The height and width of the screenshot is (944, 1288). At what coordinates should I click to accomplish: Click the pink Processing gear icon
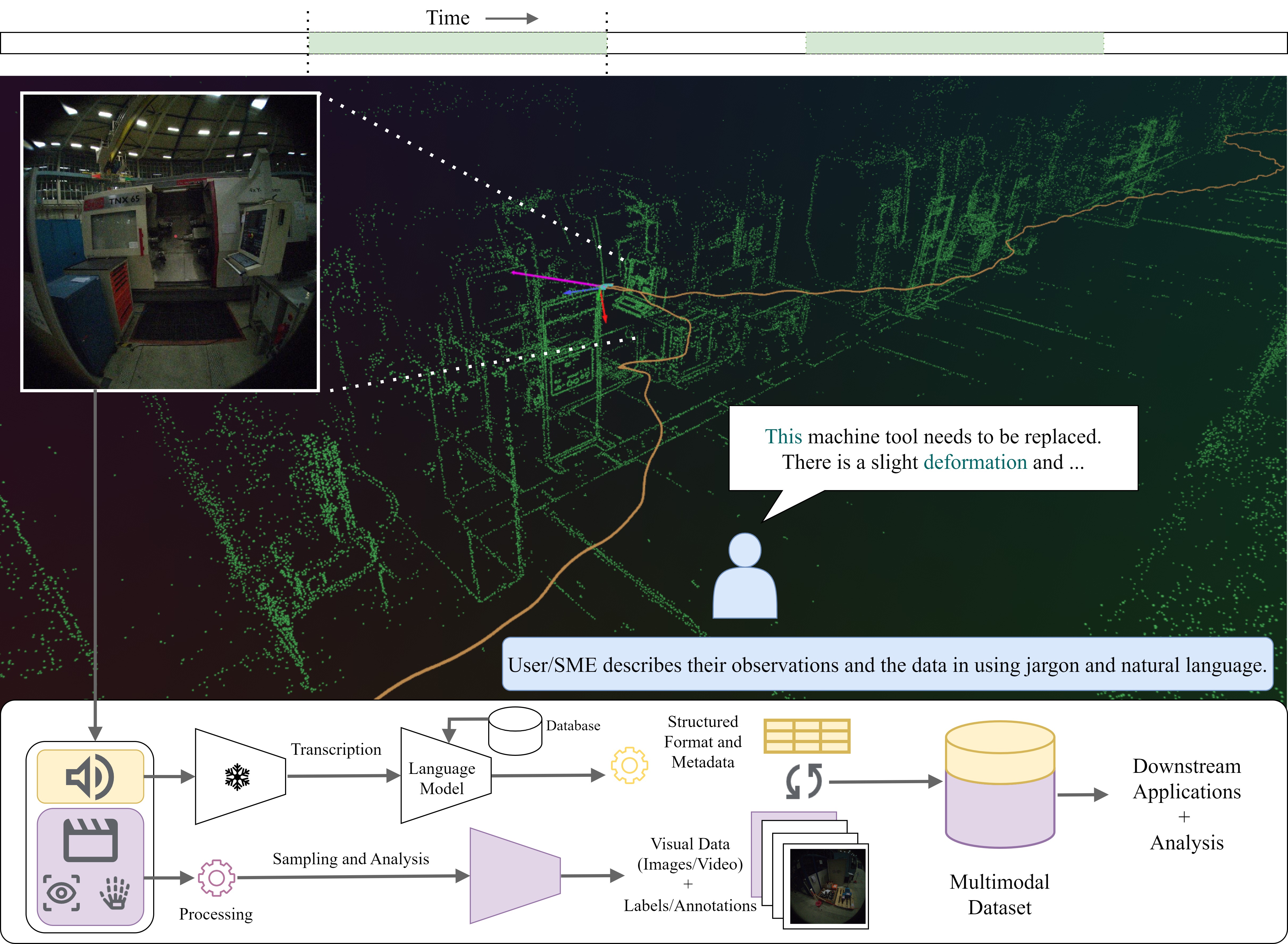pos(216,878)
